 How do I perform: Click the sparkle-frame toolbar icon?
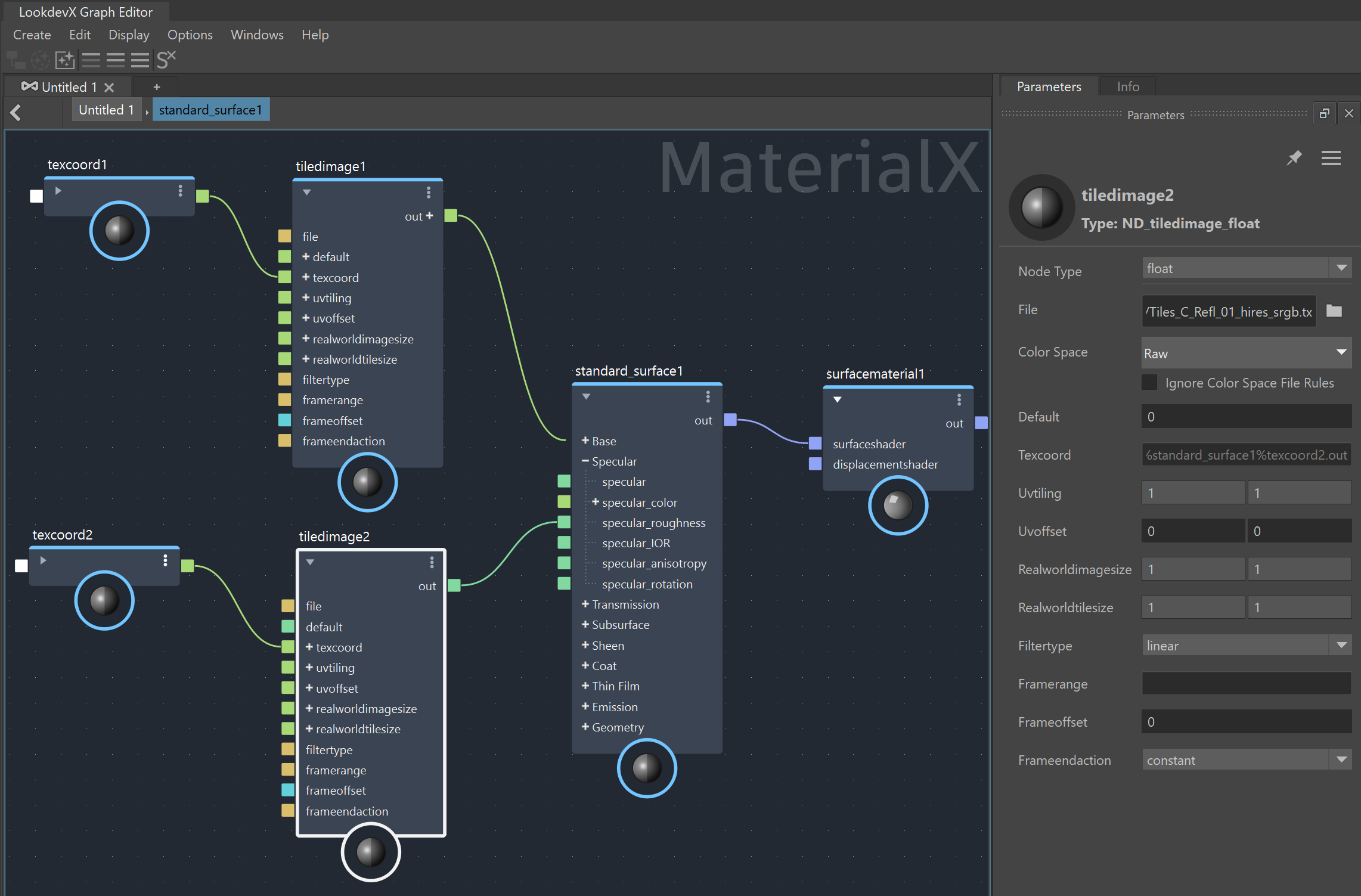(65, 60)
